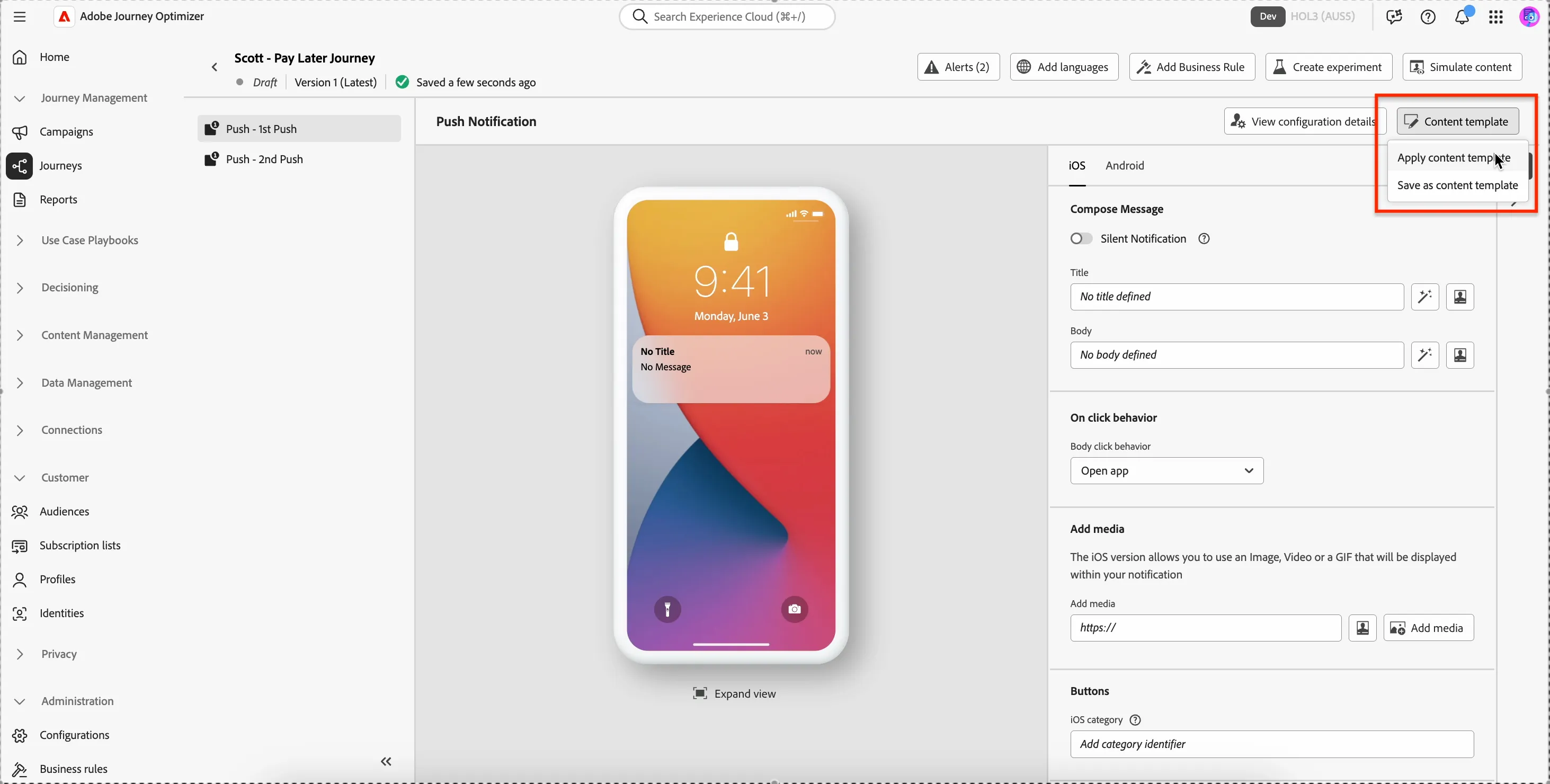
Task: Collapse the Journey Management section
Action: (x=19, y=98)
